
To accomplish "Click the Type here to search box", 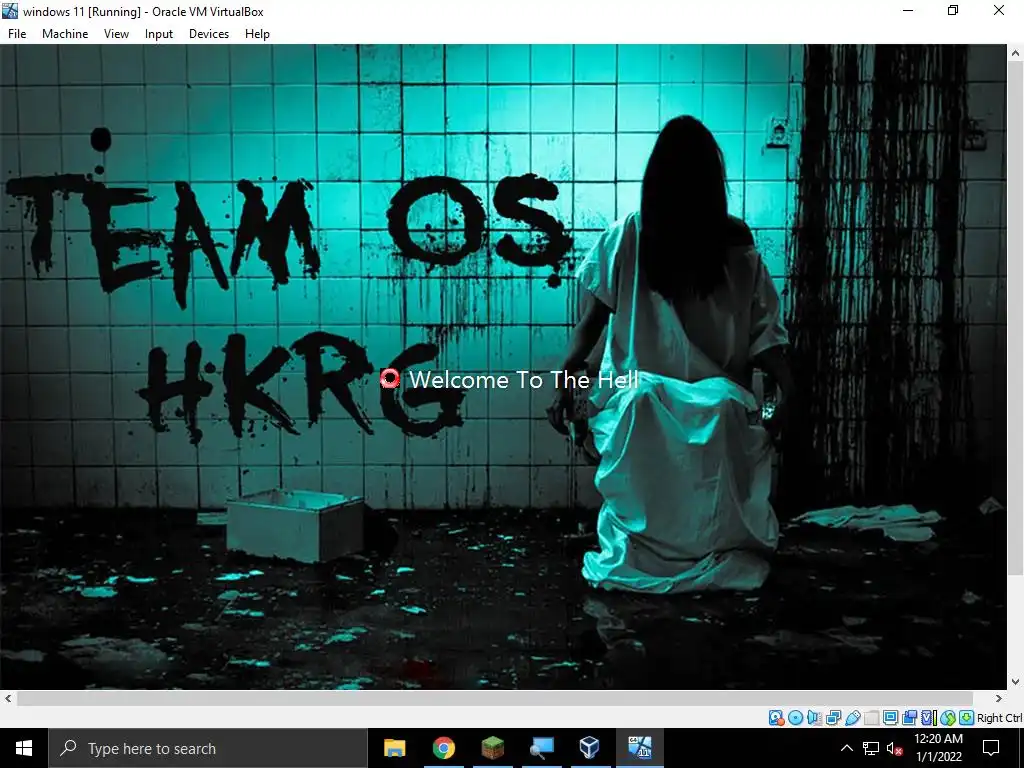I will point(208,748).
